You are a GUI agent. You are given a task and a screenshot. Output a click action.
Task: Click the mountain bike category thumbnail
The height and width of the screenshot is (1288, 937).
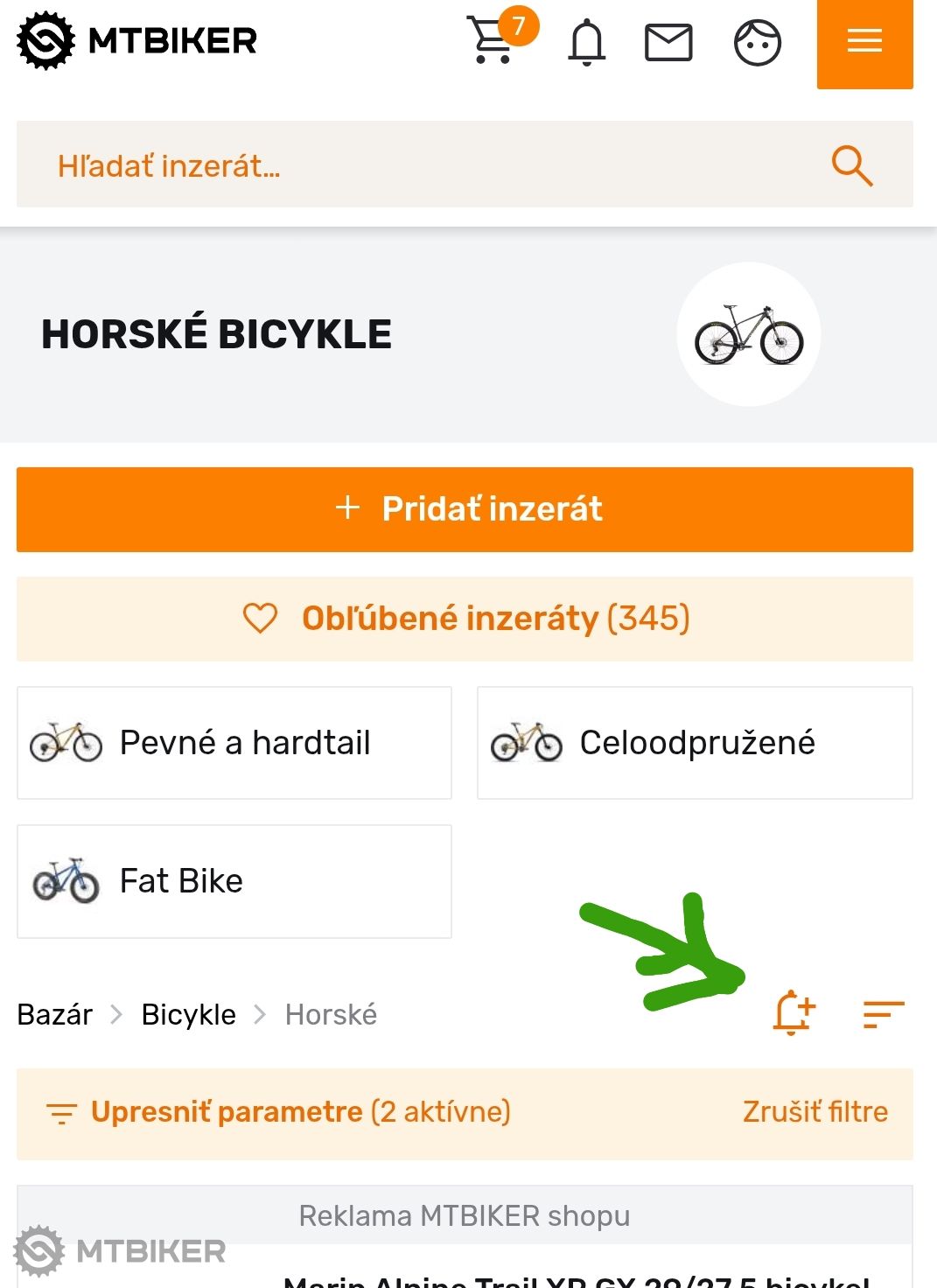coord(748,334)
